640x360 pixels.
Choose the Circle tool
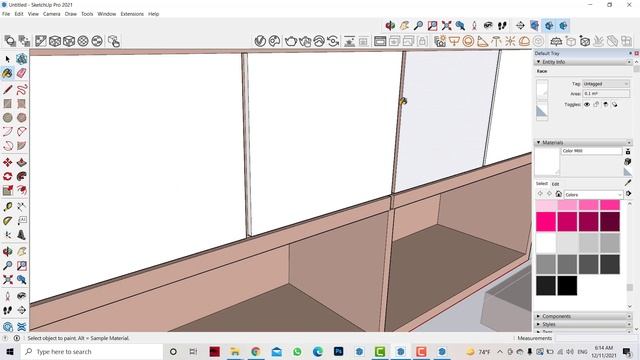click(x=7, y=118)
